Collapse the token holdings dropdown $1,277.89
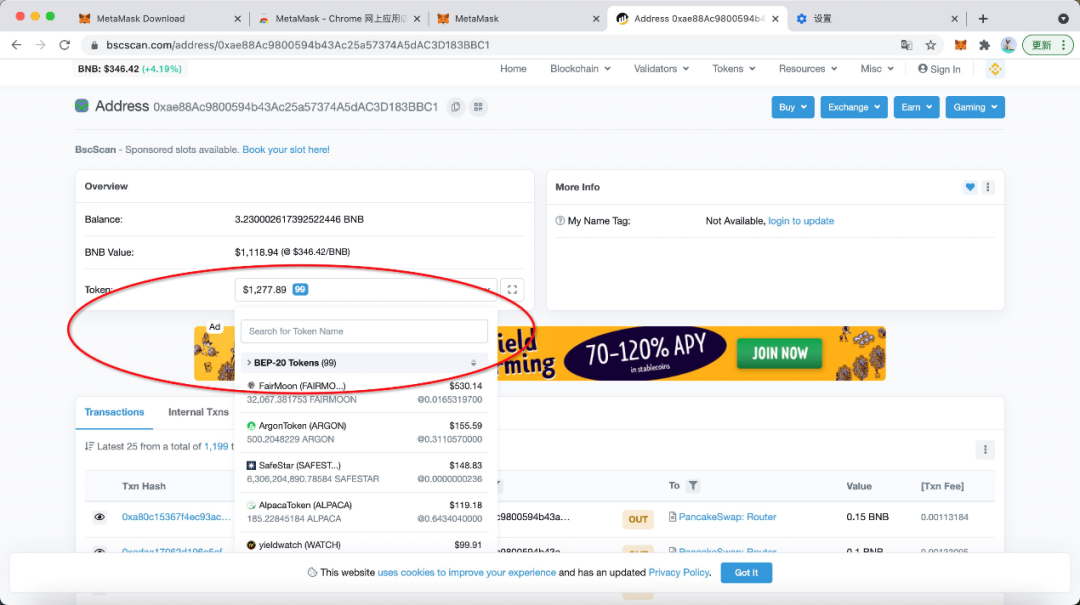This screenshot has width=1080, height=605. pos(366,289)
